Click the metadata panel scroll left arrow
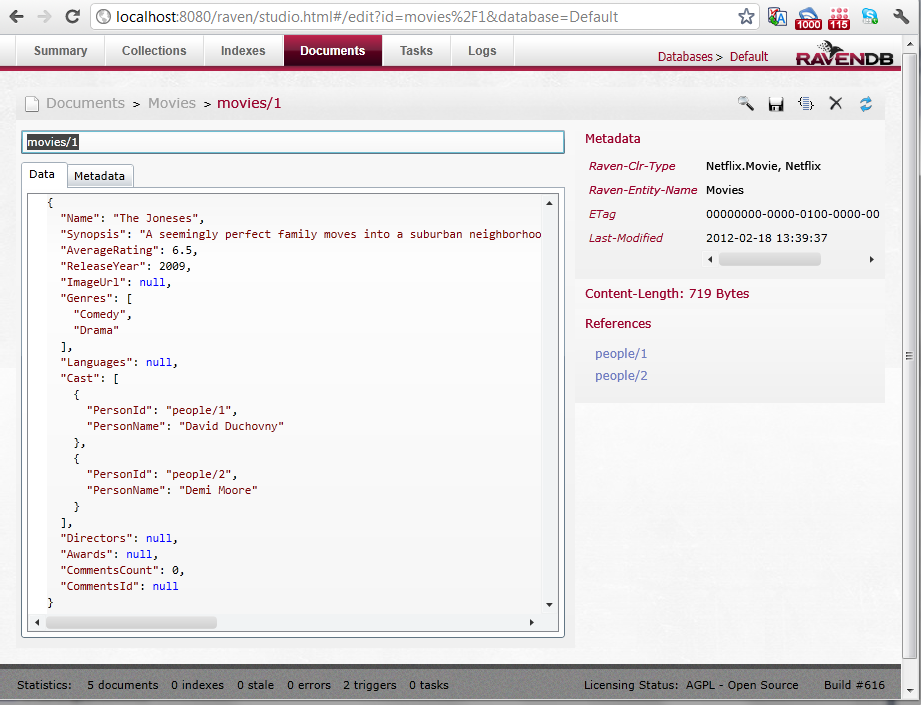Screen dimensions: 921x705 click(710, 259)
